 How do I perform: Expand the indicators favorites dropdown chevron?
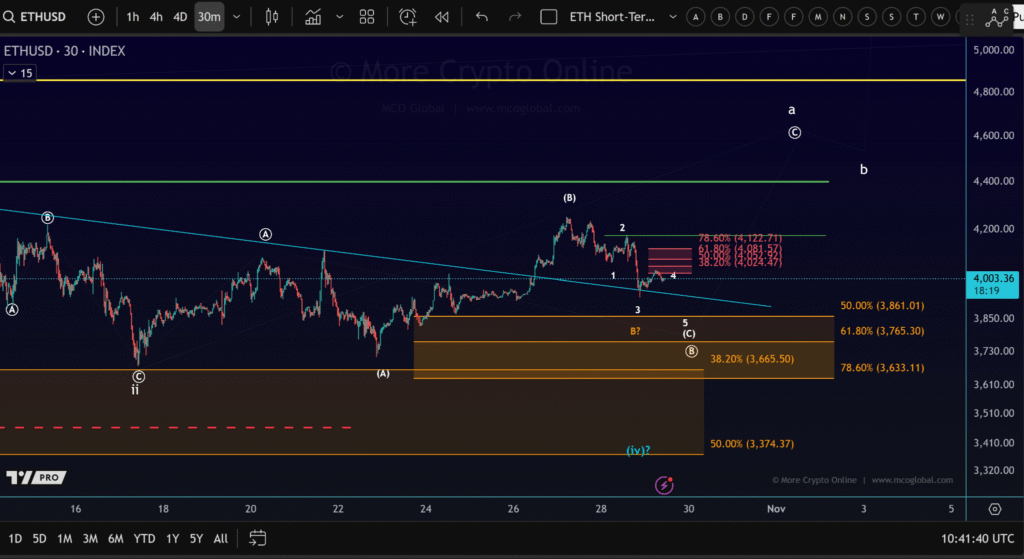coord(340,17)
